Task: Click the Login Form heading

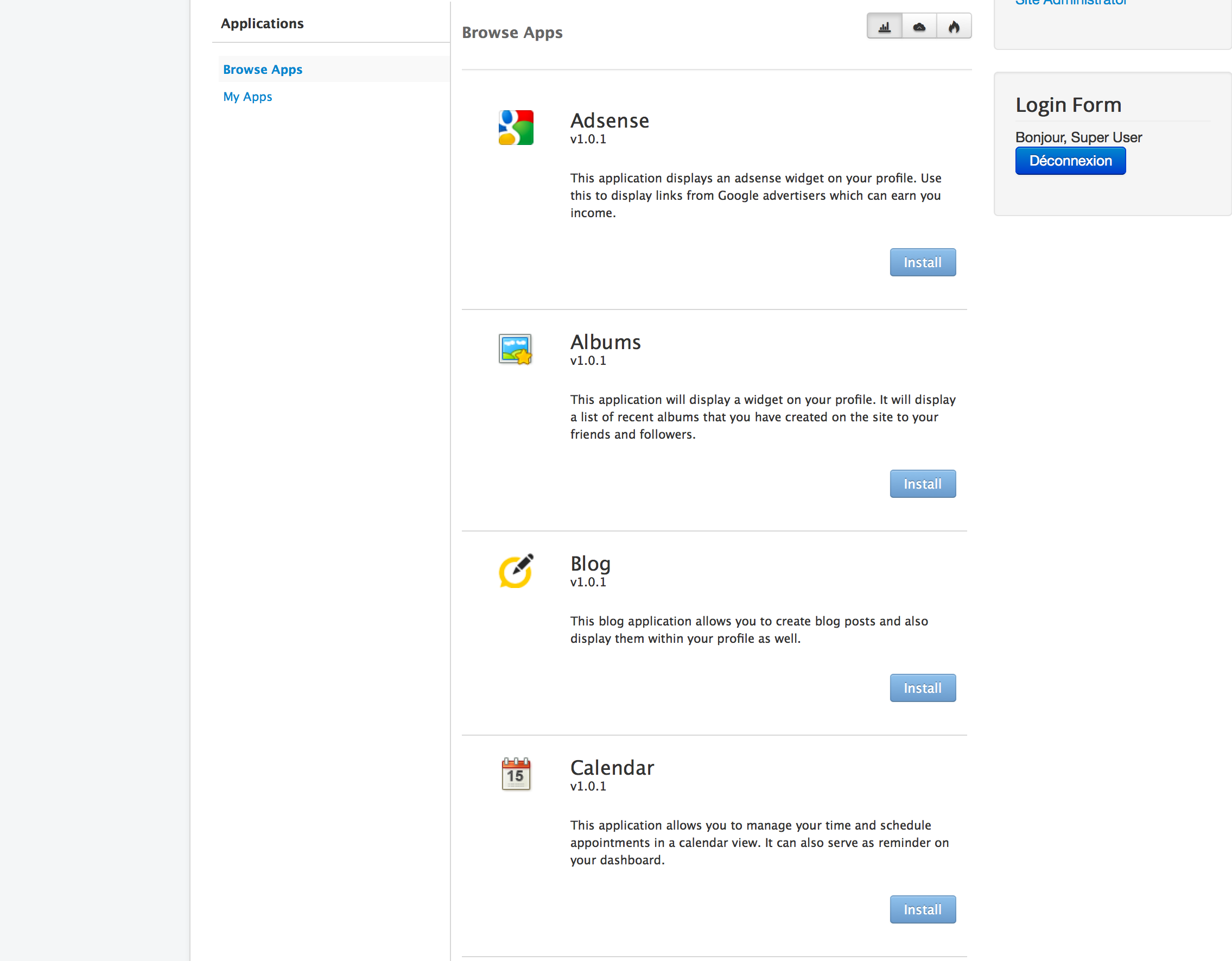Action: [1068, 105]
